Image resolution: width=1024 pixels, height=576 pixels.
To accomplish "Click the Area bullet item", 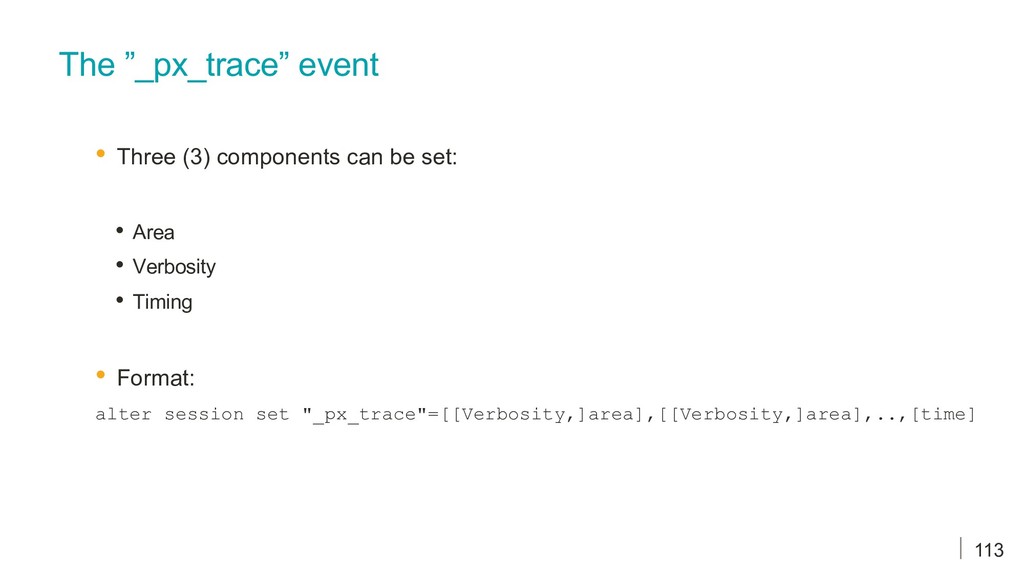I will pos(153,232).
